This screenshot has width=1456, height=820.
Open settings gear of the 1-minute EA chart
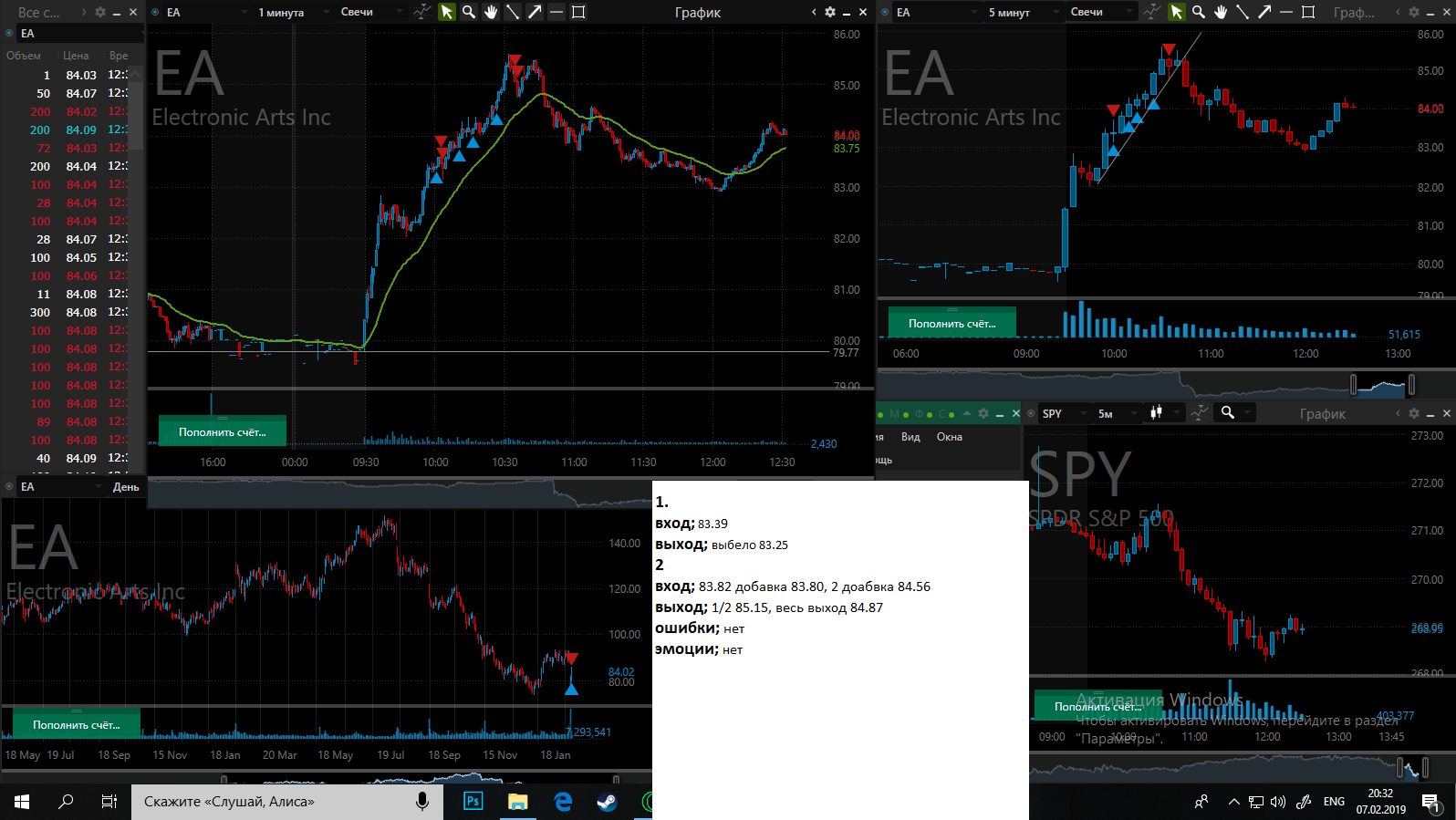[829, 12]
